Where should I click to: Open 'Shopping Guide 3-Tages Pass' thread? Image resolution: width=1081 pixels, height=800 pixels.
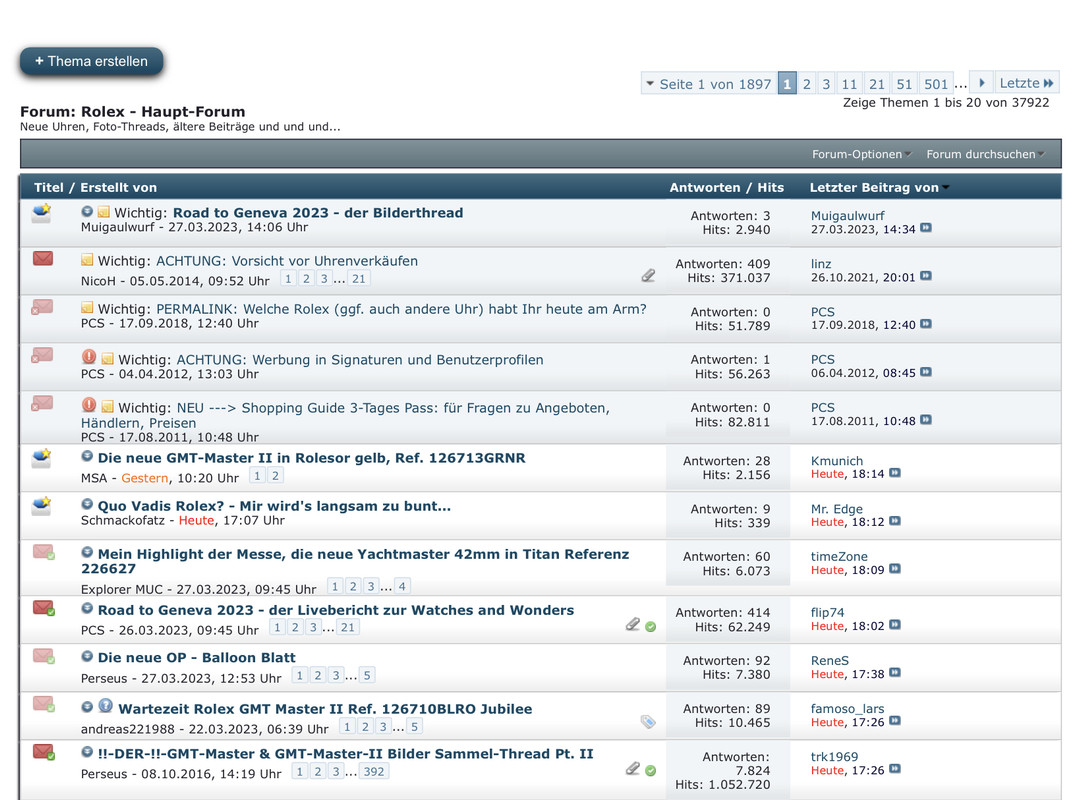(x=345, y=415)
